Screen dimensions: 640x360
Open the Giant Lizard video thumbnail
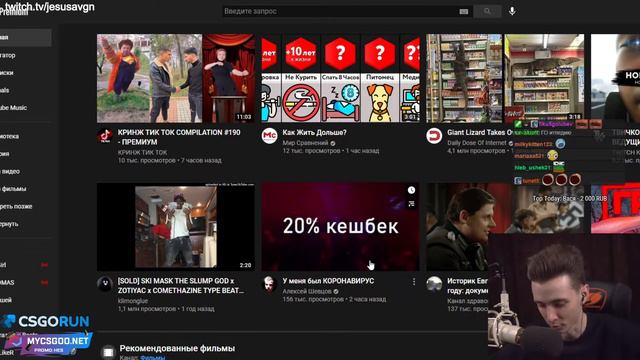pyautogui.click(x=505, y=78)
